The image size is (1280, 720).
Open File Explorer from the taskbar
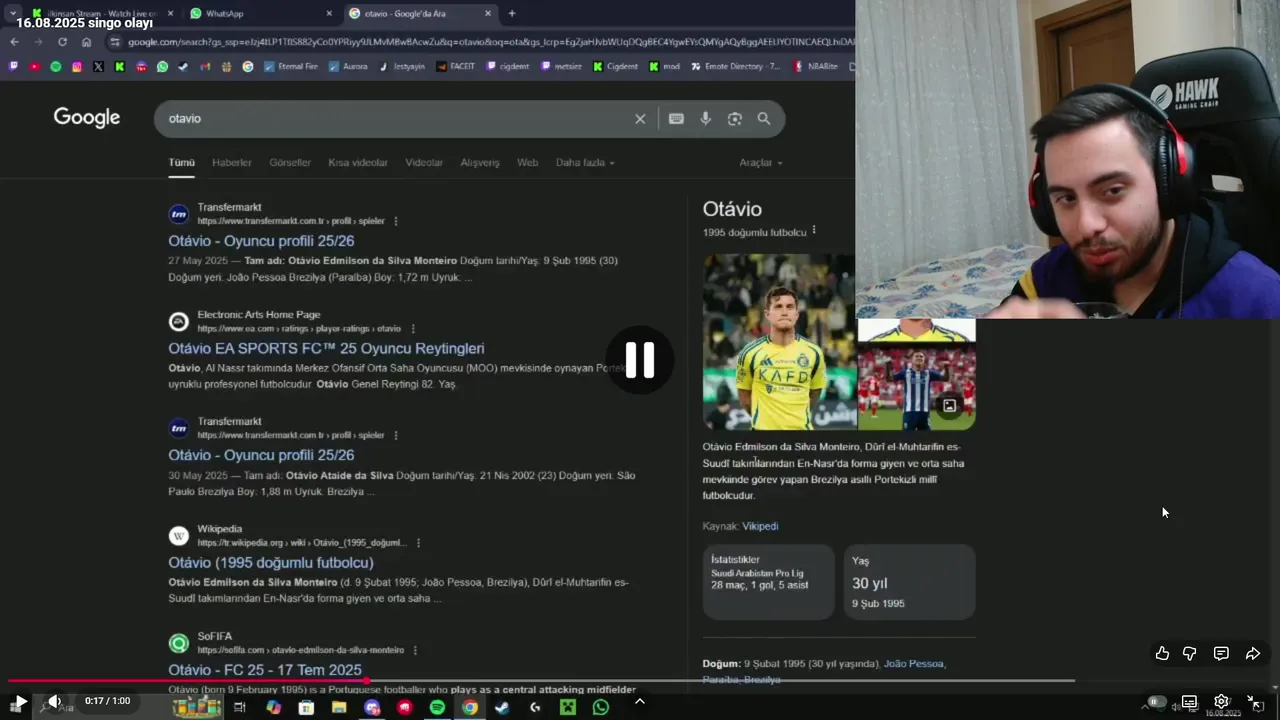pyautogui.click(x=339, y=707)
